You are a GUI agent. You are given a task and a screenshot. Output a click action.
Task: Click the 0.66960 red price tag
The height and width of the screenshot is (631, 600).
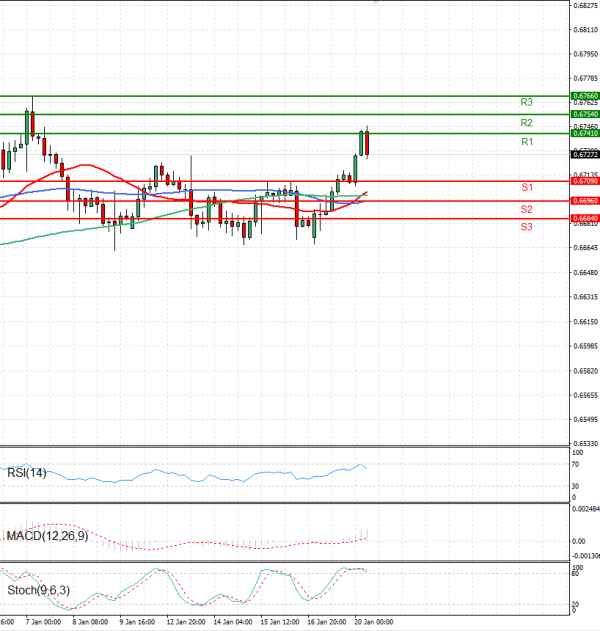pyautogui.click(x=585, y=201)
